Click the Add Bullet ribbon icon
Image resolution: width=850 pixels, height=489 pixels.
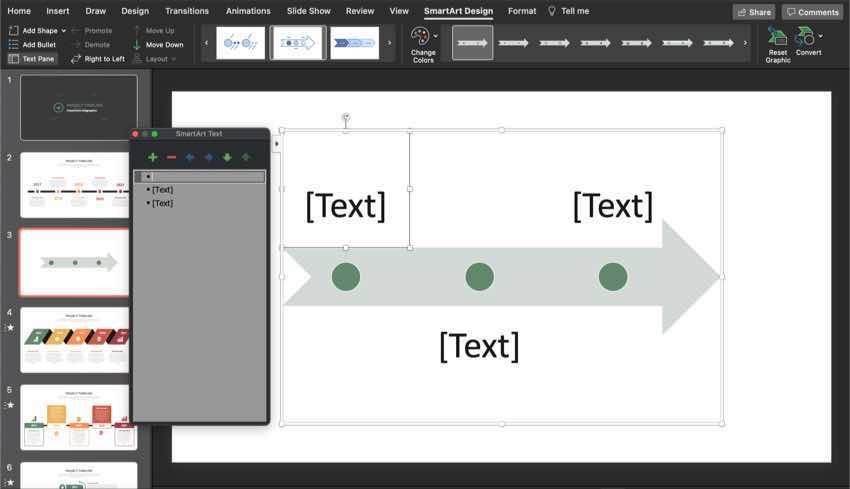coord(33,45)
